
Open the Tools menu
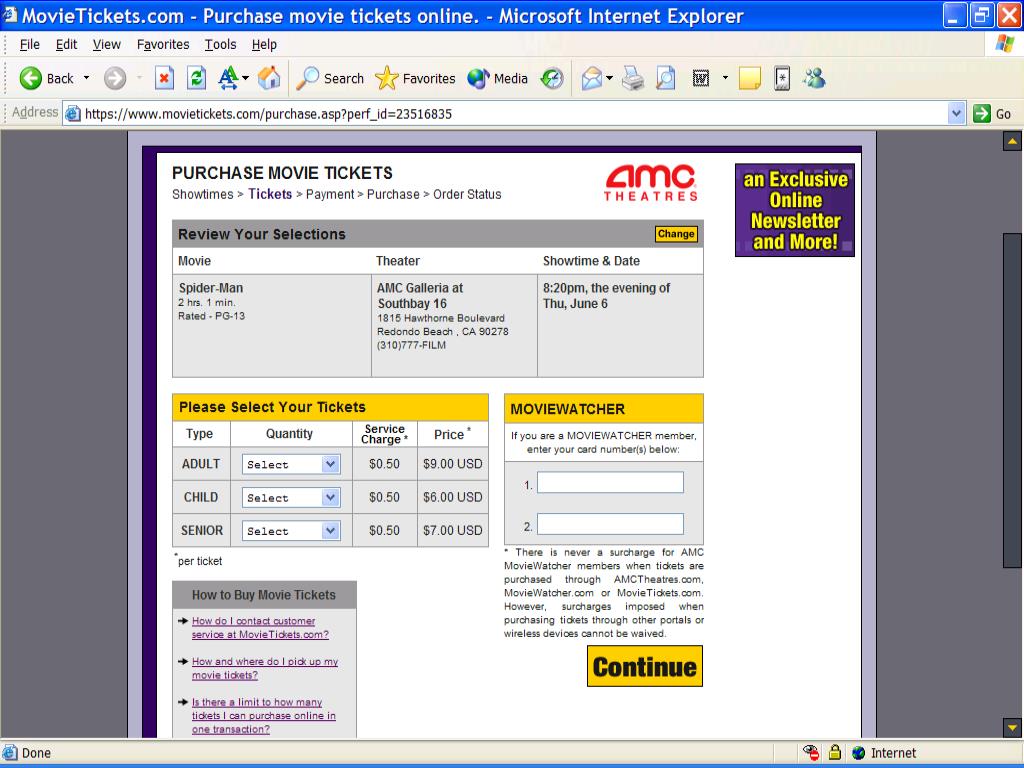pos(220,44)
